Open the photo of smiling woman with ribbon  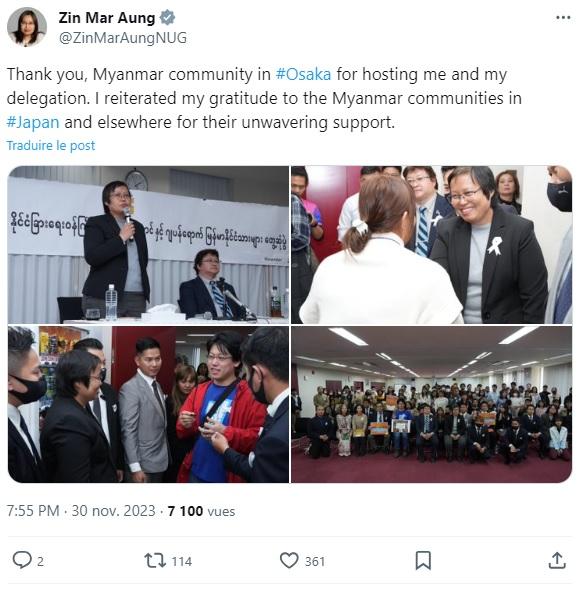432,245
